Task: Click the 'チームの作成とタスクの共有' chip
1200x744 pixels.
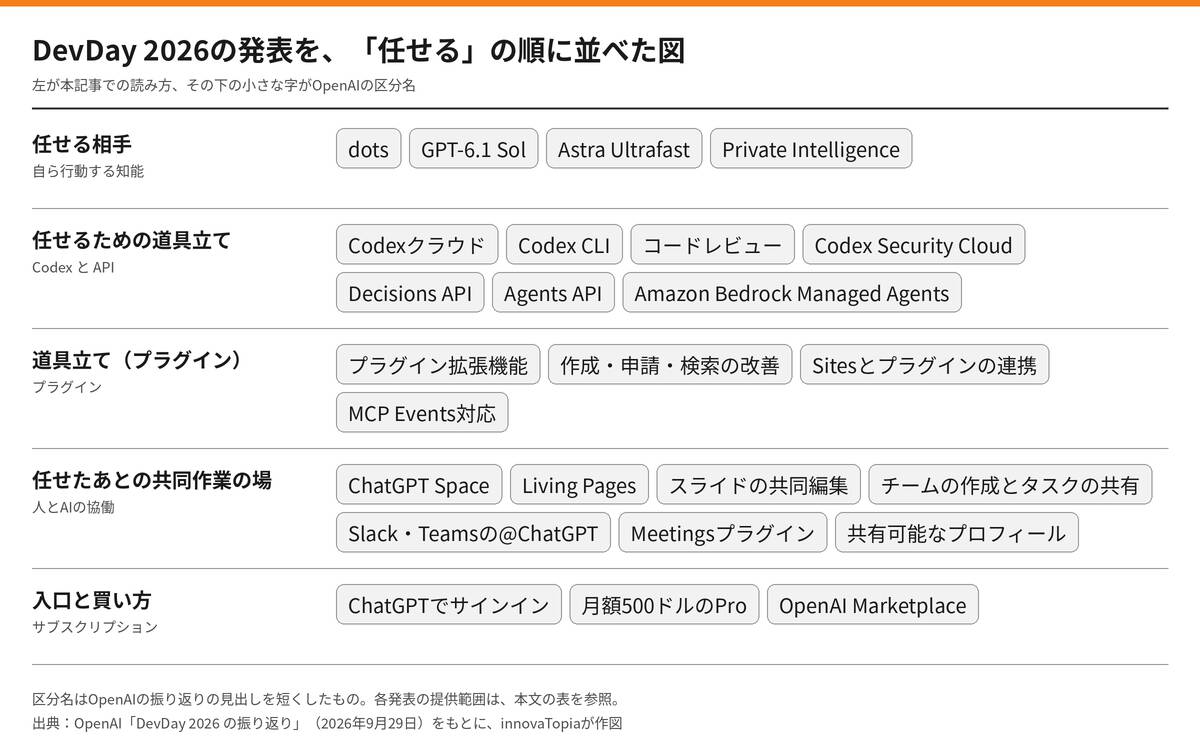Action: (1010, 485)
